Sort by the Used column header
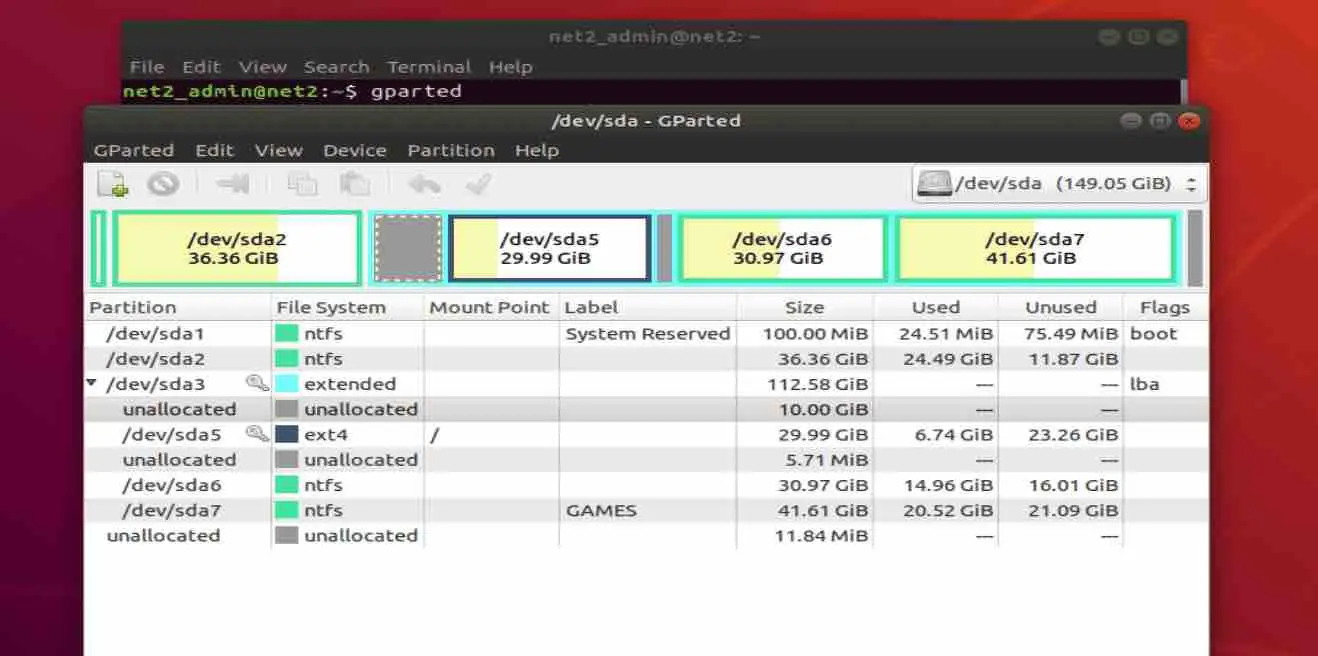Image resolution: width=1318 pixels, height=656 pixels. coord(936,307)
